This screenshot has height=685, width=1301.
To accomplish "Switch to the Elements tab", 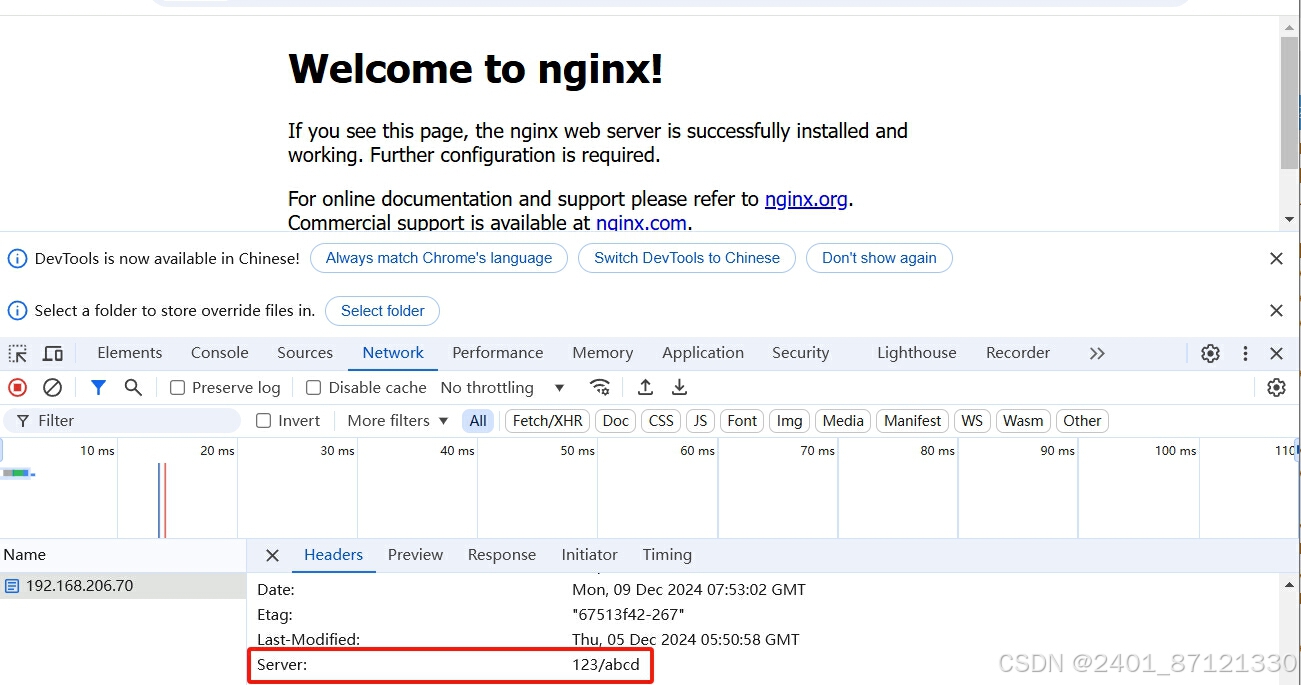I will 129,353.
